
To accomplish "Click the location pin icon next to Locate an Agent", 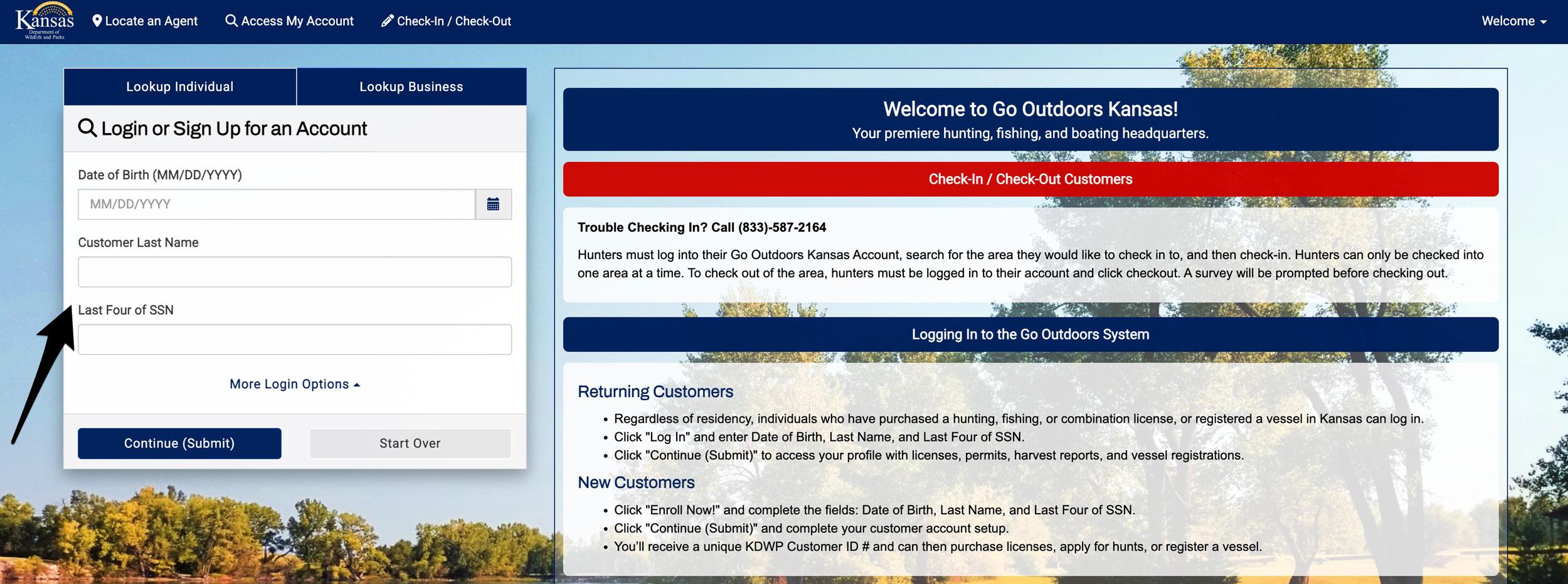I will 97,21.
